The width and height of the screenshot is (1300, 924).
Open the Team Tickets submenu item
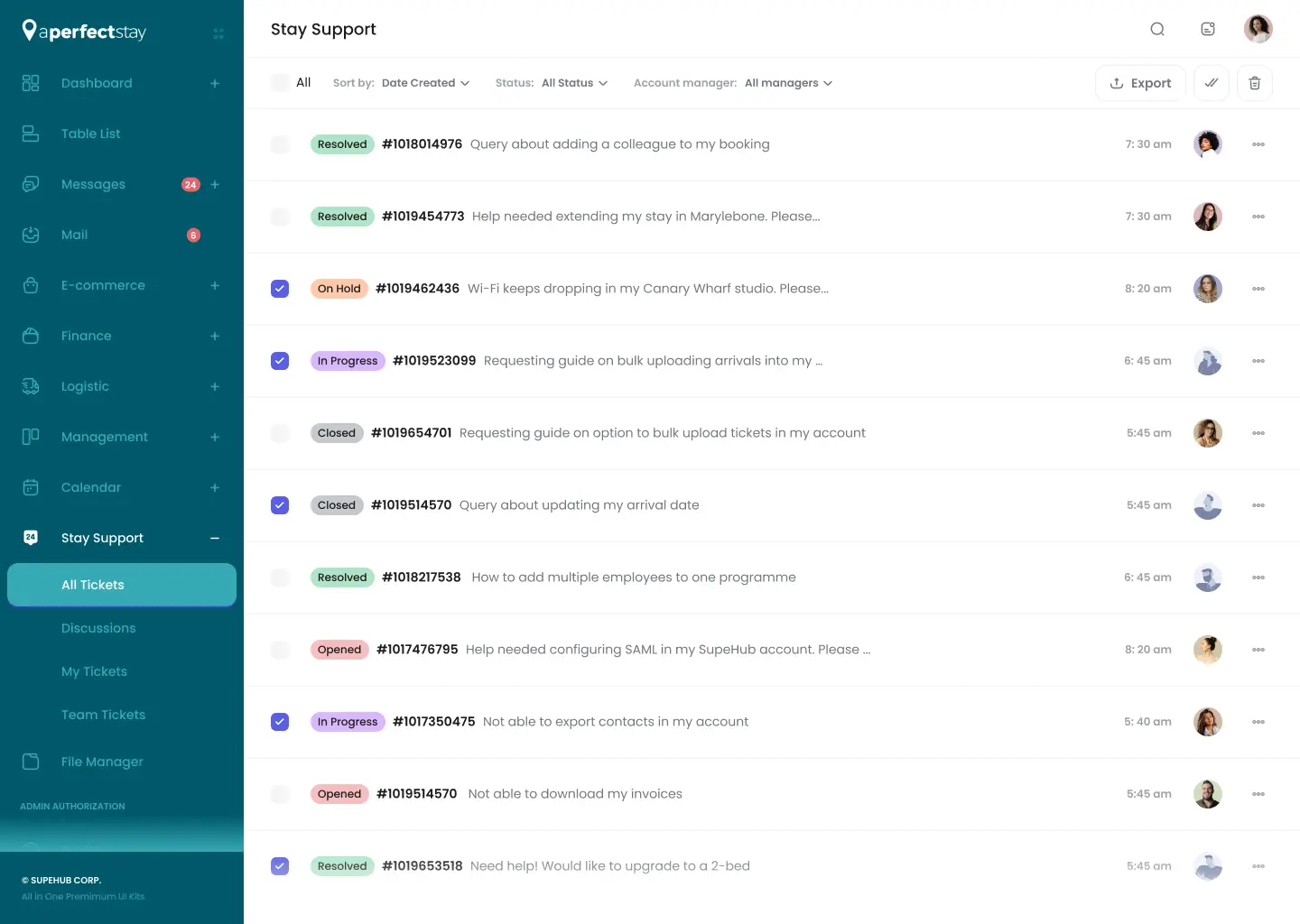[103, 715]
